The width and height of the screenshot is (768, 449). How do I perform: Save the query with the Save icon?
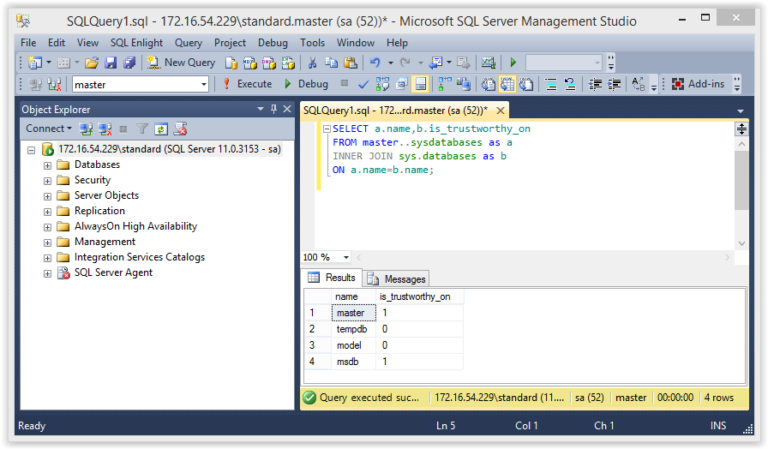point(111,62)
